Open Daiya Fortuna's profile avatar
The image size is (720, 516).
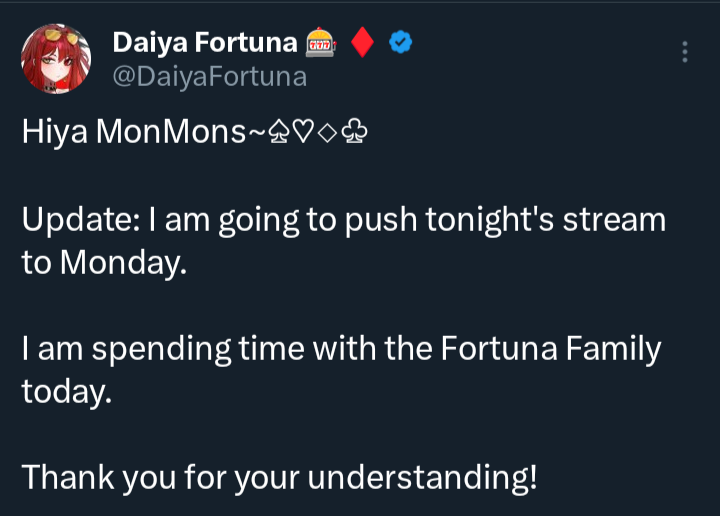(53, 58)
